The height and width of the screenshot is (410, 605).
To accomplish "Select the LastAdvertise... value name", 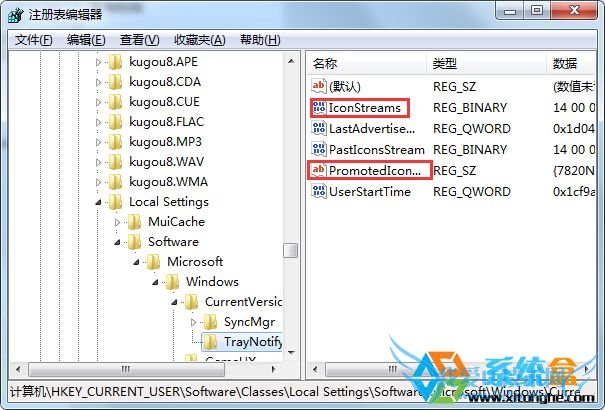I will tap(372, 128).
